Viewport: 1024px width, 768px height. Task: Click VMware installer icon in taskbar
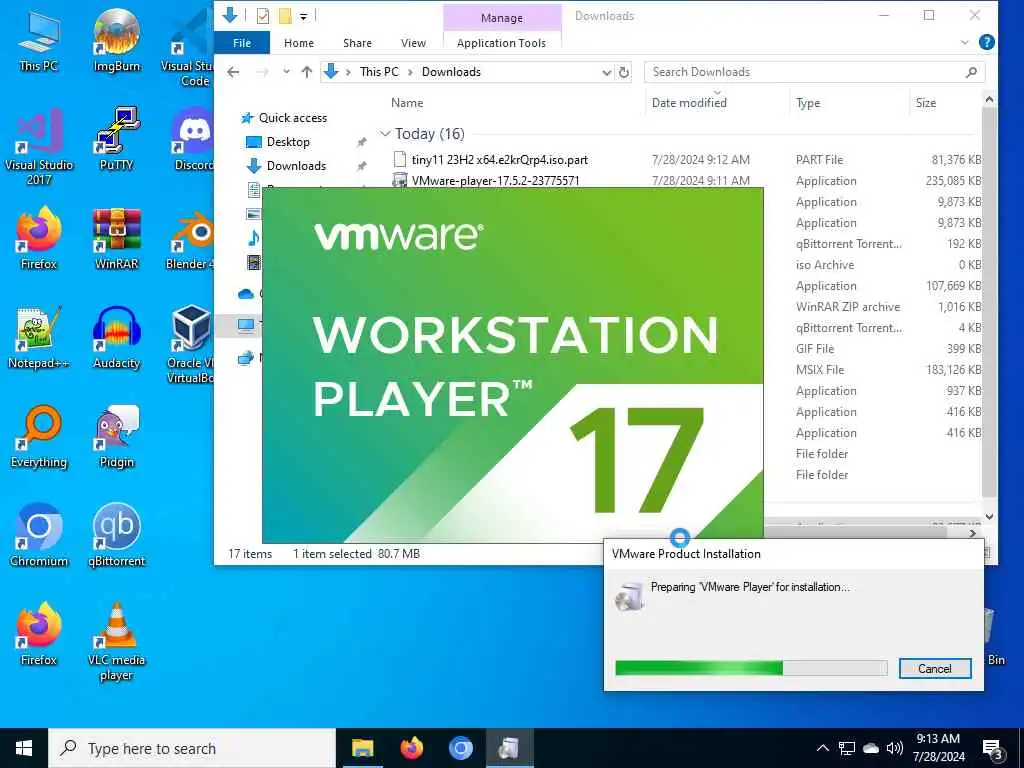(509, 748)
